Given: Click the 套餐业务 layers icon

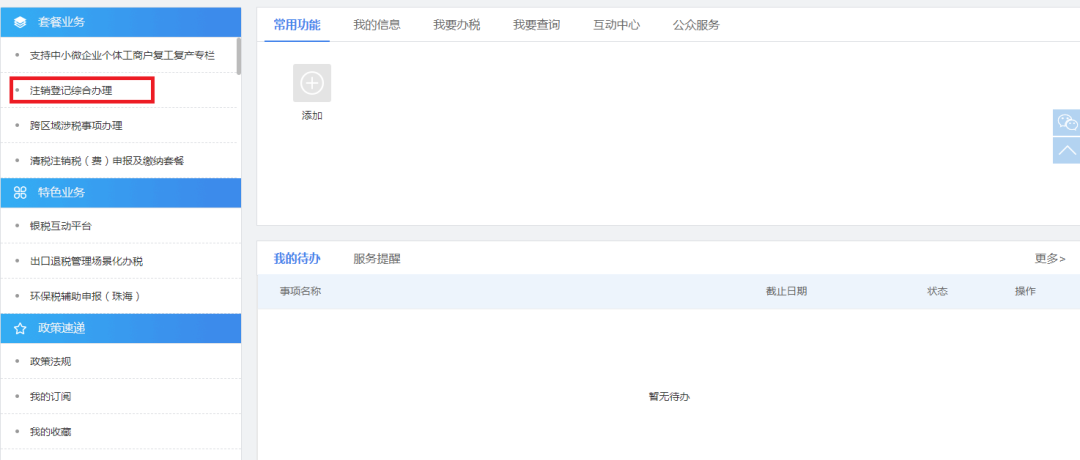Looking at the screenshot, I should tap(20, 23).
